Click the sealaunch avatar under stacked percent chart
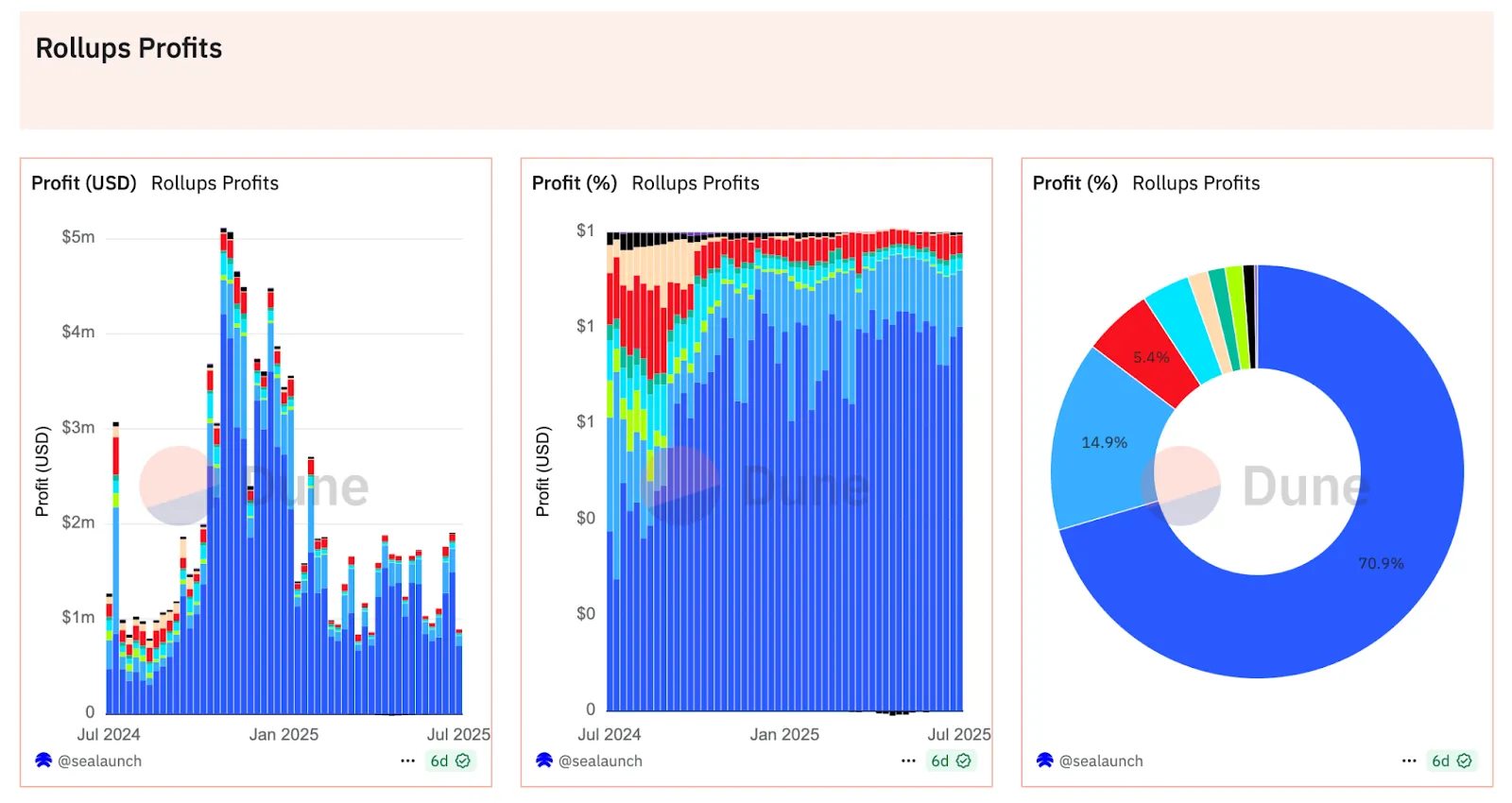 [544, 760]
